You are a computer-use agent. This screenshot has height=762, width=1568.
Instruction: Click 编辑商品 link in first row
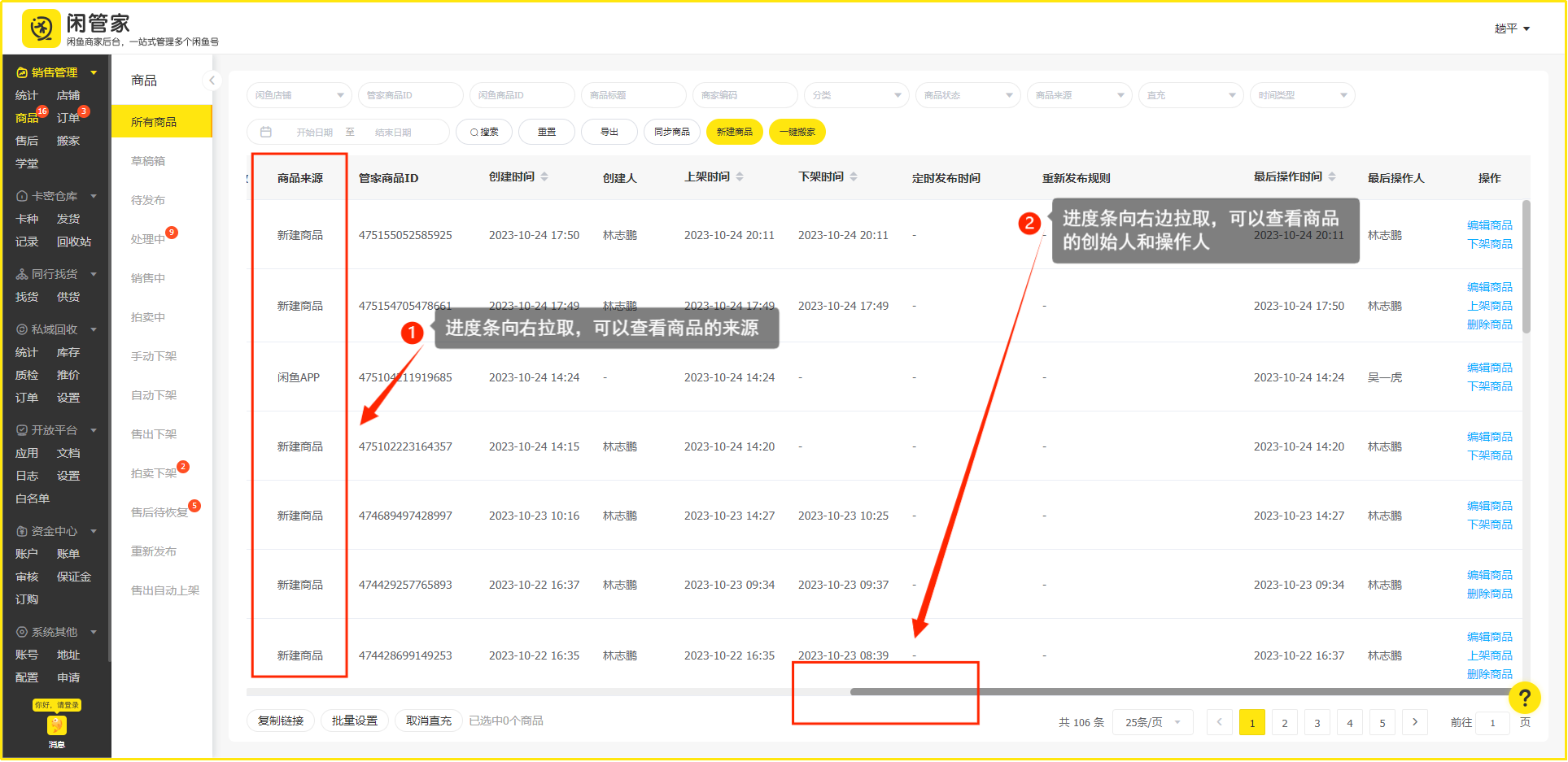pyautogui.click(x=1489, y=225)
